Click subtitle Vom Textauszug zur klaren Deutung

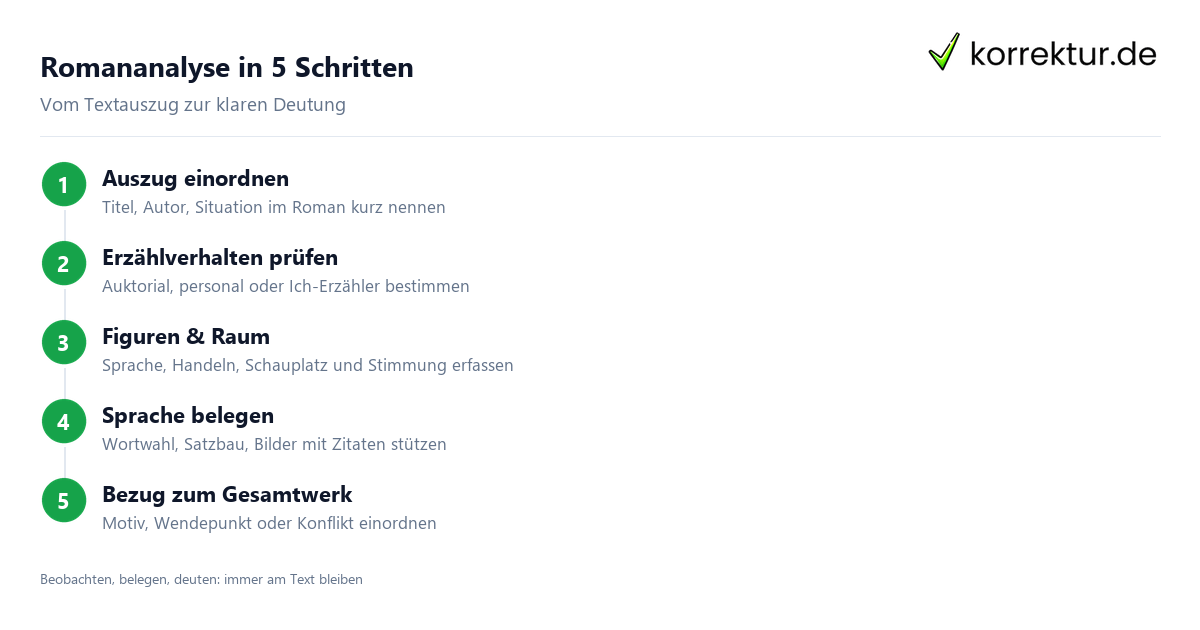(193, 105)
